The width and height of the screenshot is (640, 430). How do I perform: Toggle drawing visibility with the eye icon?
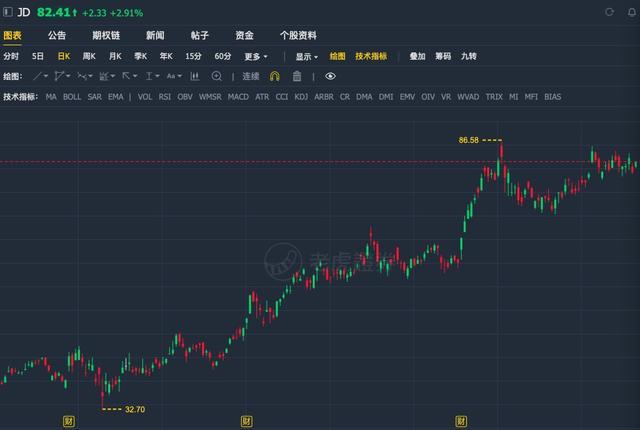point(330,76)
